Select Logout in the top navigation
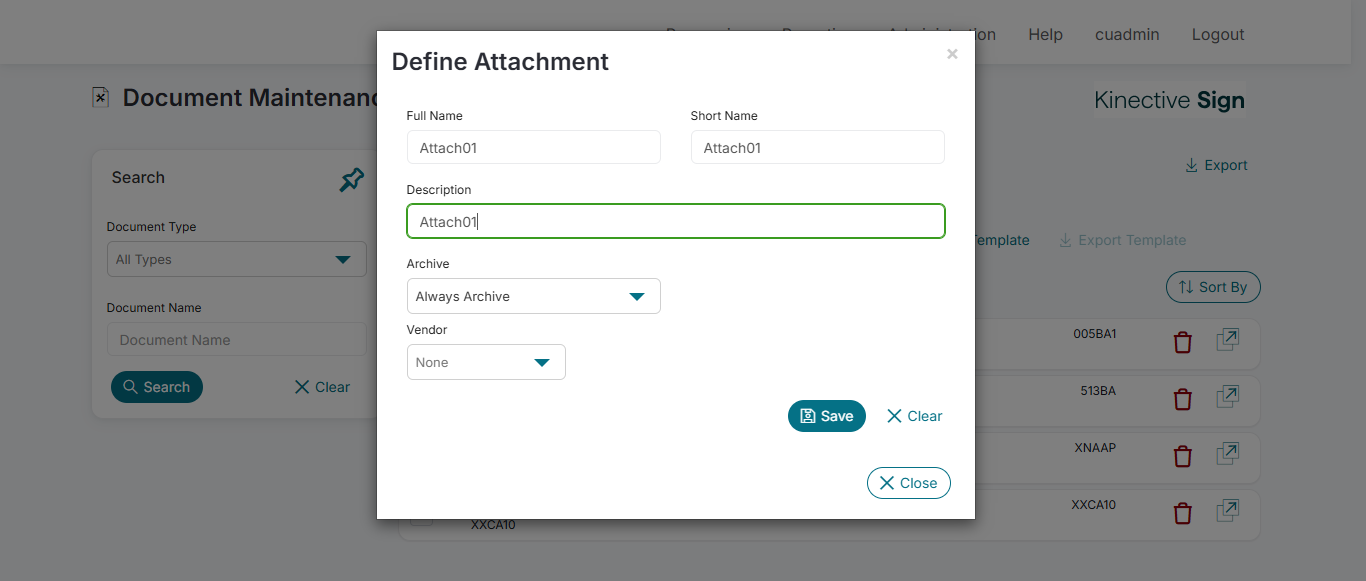 tap(1217, 34)
